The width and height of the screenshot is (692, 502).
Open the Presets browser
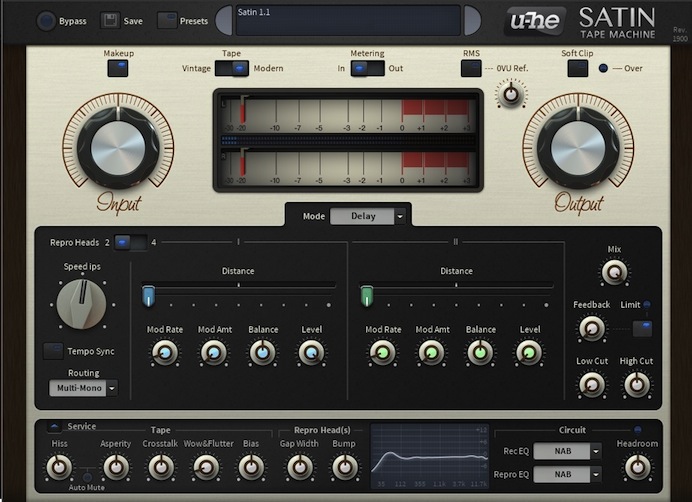[167, 20]
